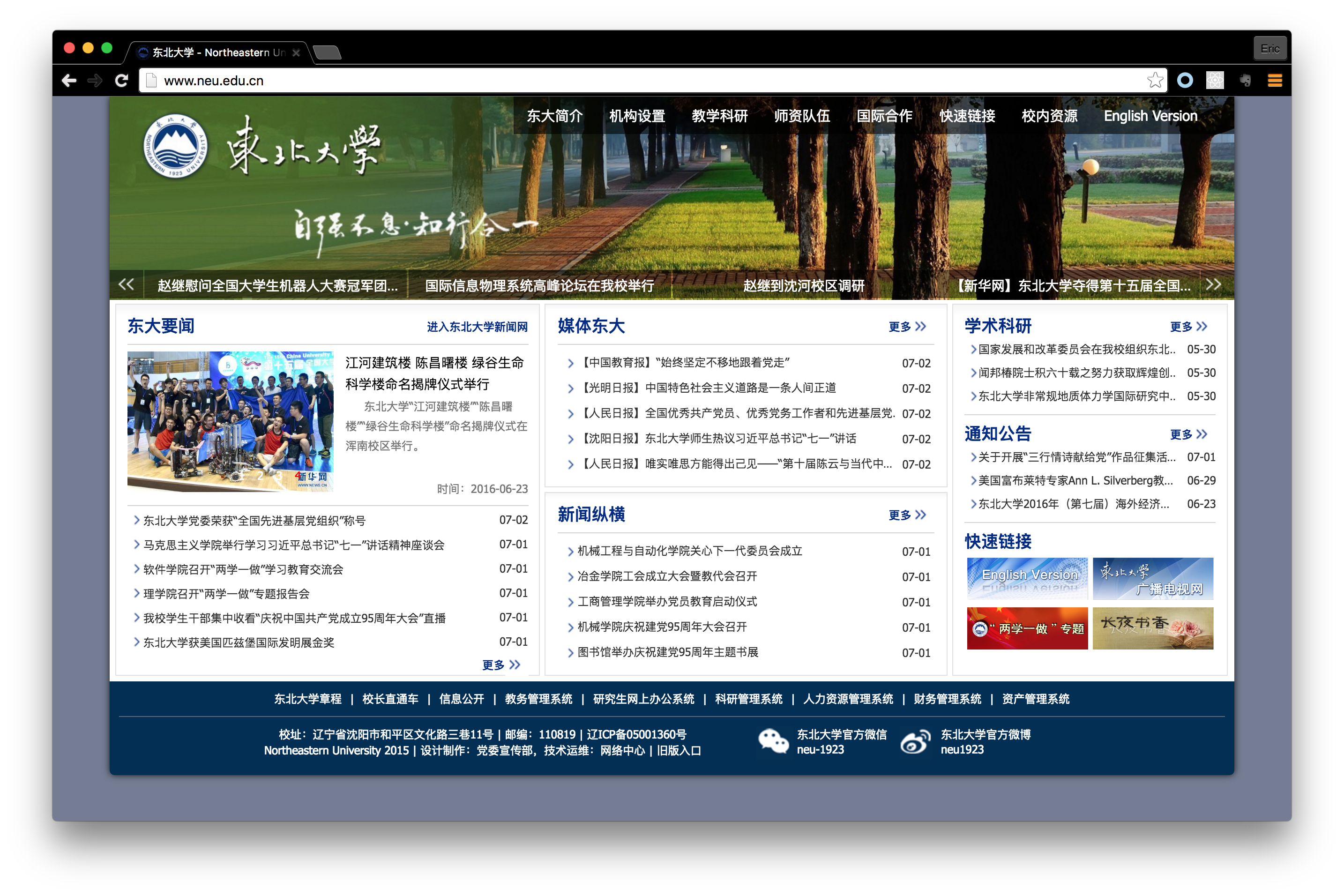
Task: Click the Northeastern University round logo
Action: pyautogui.click(x=175, y=146)
